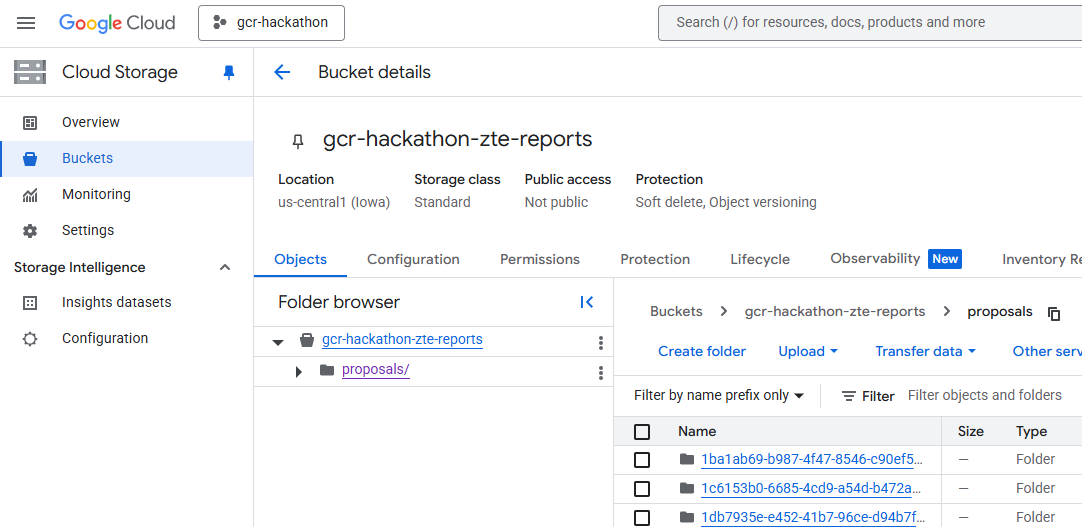Select the checkbox for folder 1c6153b0-6685-4cd9
The width and height of the screenshot is (1082, 527).
[642, 489]
